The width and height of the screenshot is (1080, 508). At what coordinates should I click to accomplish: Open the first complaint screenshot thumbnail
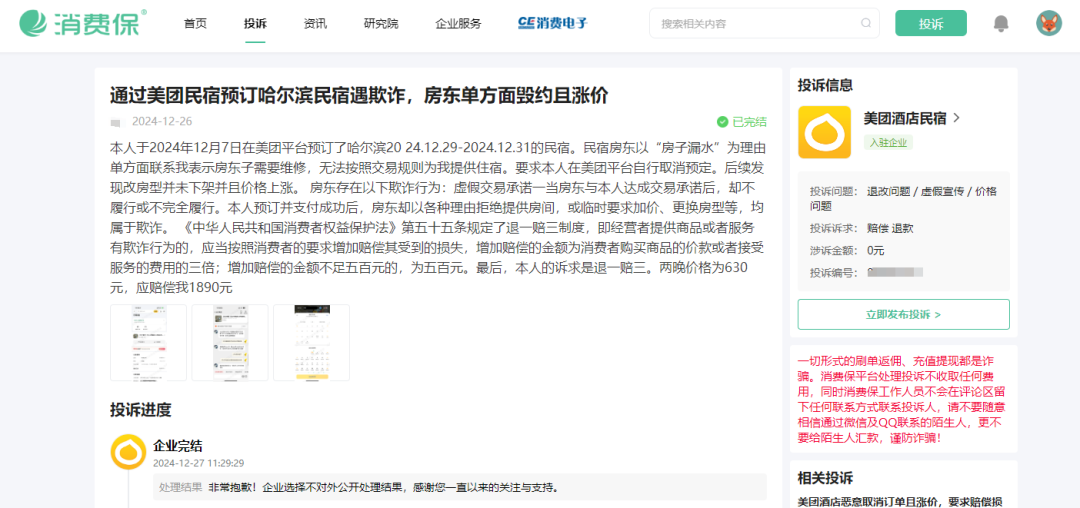[148, 342]
